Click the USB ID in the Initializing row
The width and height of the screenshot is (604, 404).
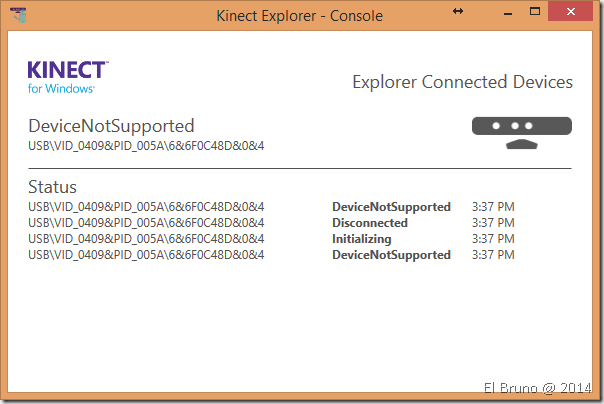point(146,239)
